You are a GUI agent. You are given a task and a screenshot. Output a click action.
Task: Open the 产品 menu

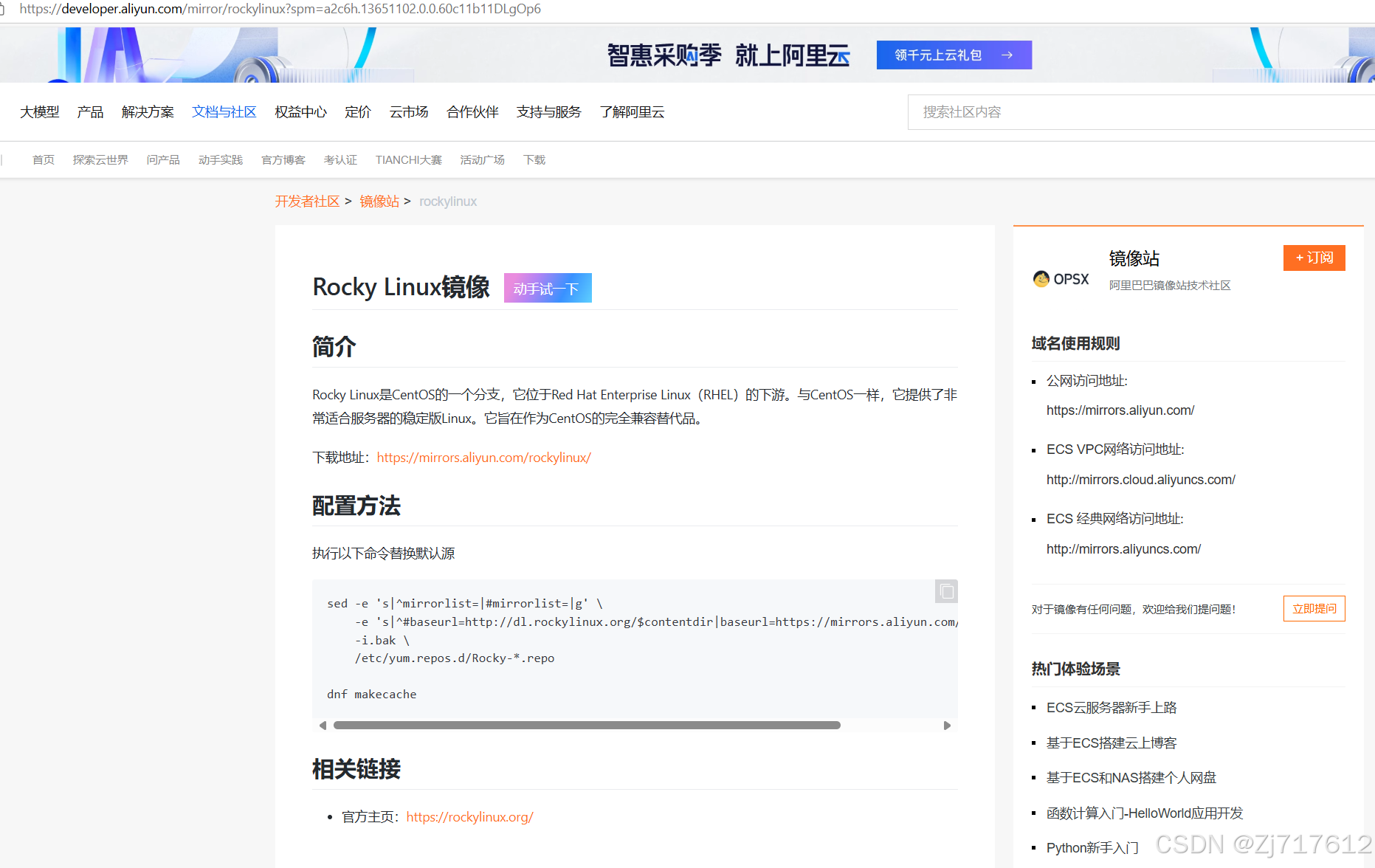(x=90, y=111)
